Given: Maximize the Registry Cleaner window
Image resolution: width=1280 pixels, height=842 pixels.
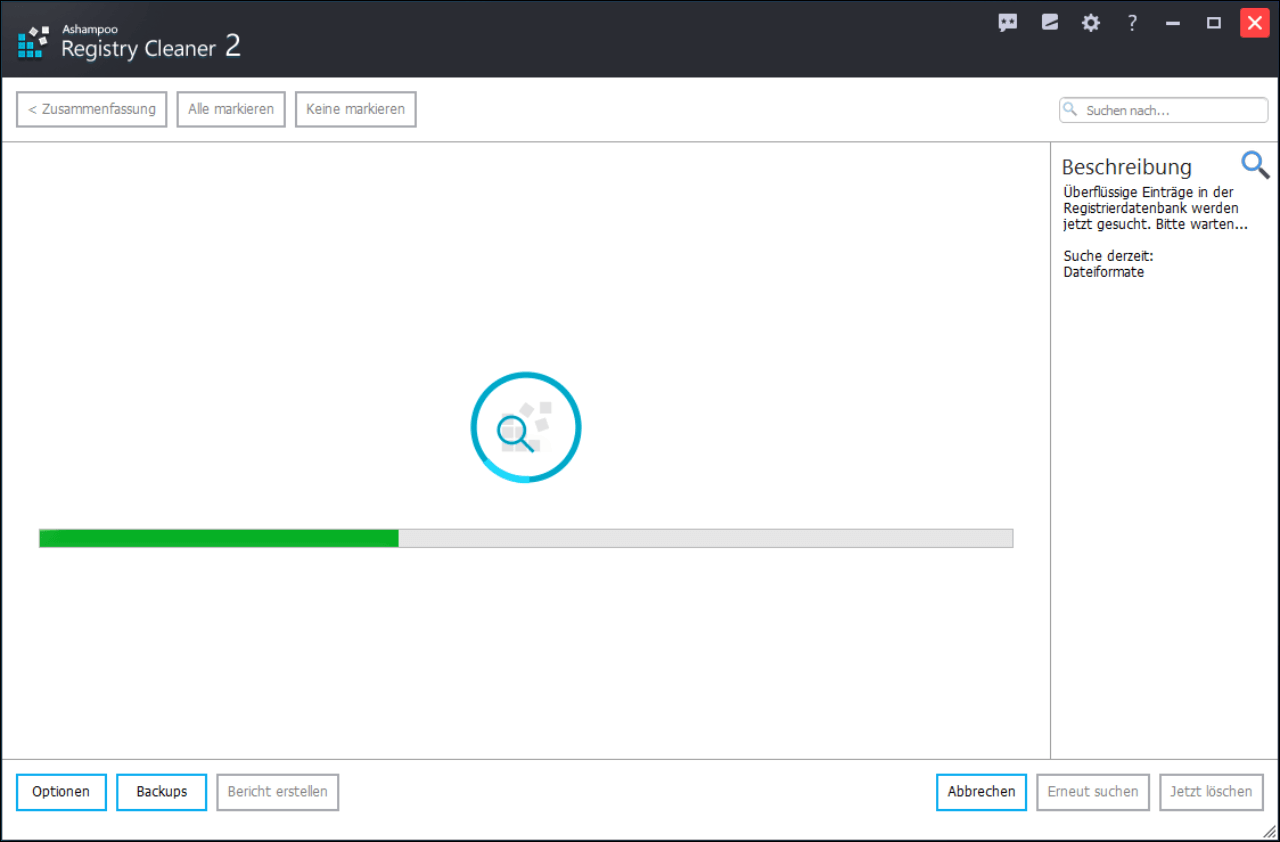Looking at the screenshot, I should (x=1214, y=23).
